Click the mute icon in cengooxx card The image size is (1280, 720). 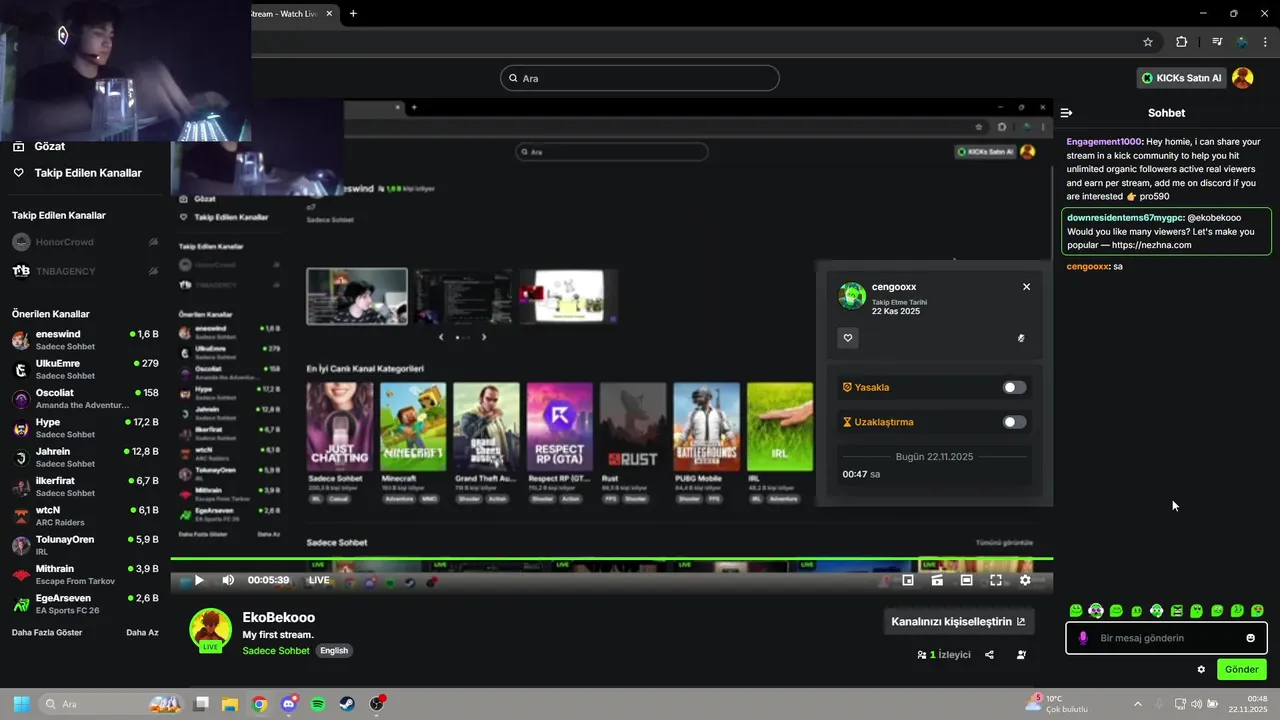pyautogui.click(x=1021, y=338)
